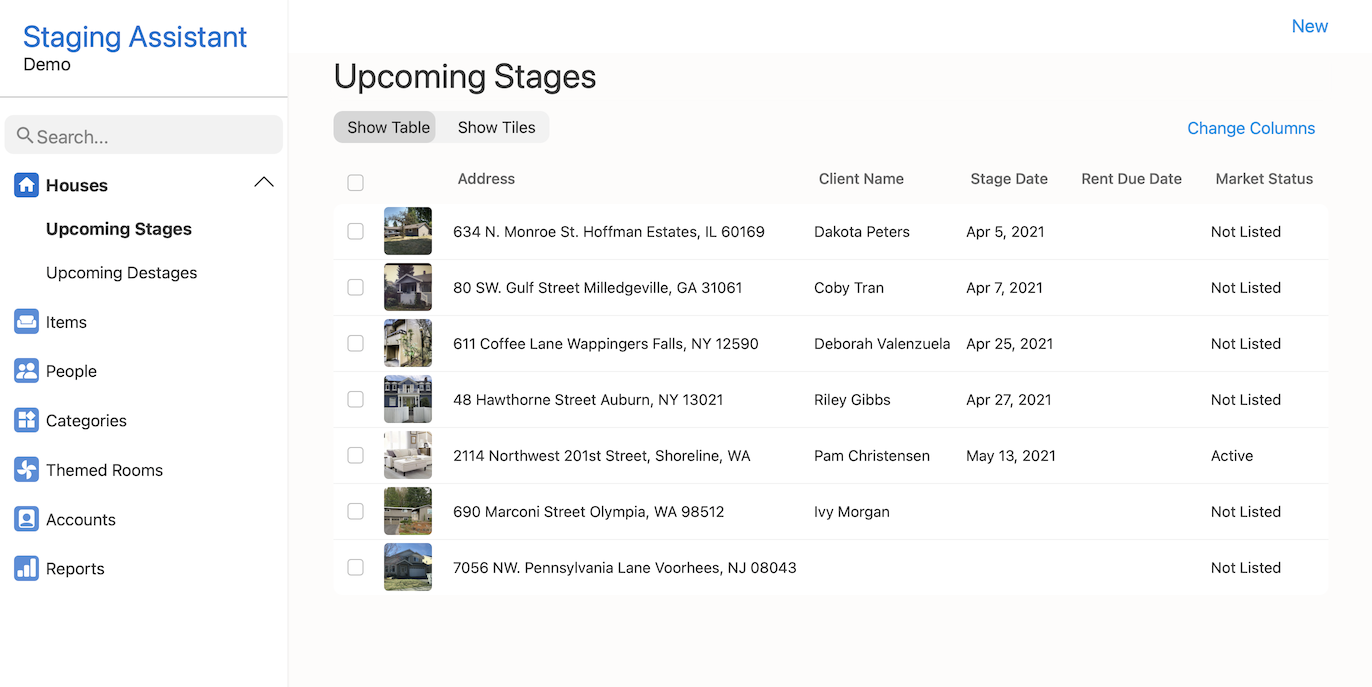Screen dimensions: 1372x687
Task: Click the Items couch icon
Action: click(26, 322)
